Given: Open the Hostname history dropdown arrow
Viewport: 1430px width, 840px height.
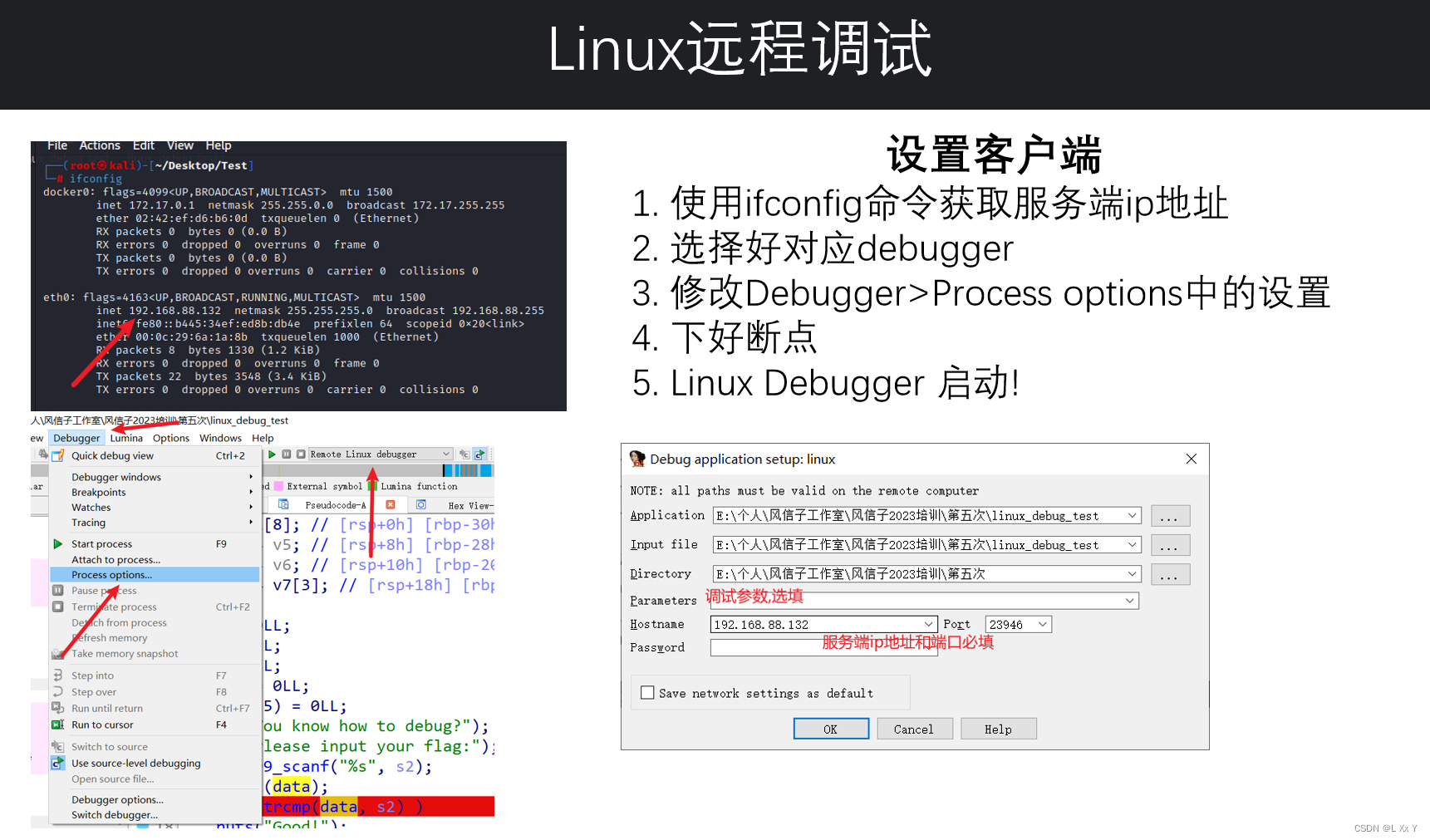Looking at the screenshot, I should (928, 624).
